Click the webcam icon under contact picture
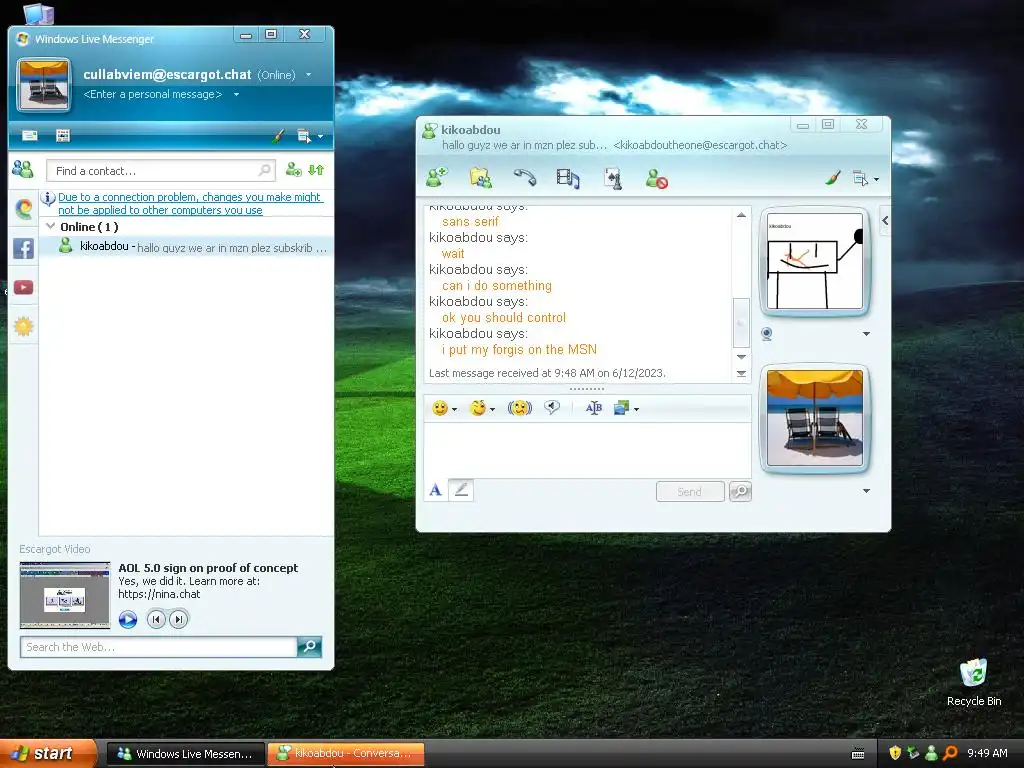1024x768 pixels. point(767,334)
